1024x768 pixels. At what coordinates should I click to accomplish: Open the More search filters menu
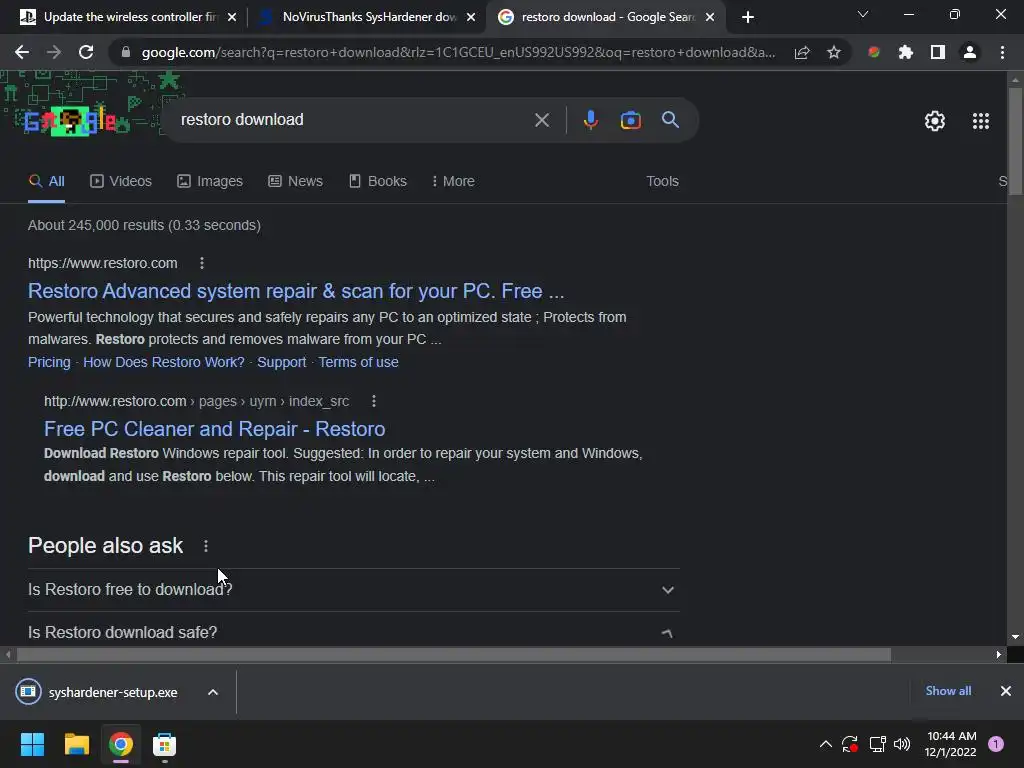tap(453, 182)
